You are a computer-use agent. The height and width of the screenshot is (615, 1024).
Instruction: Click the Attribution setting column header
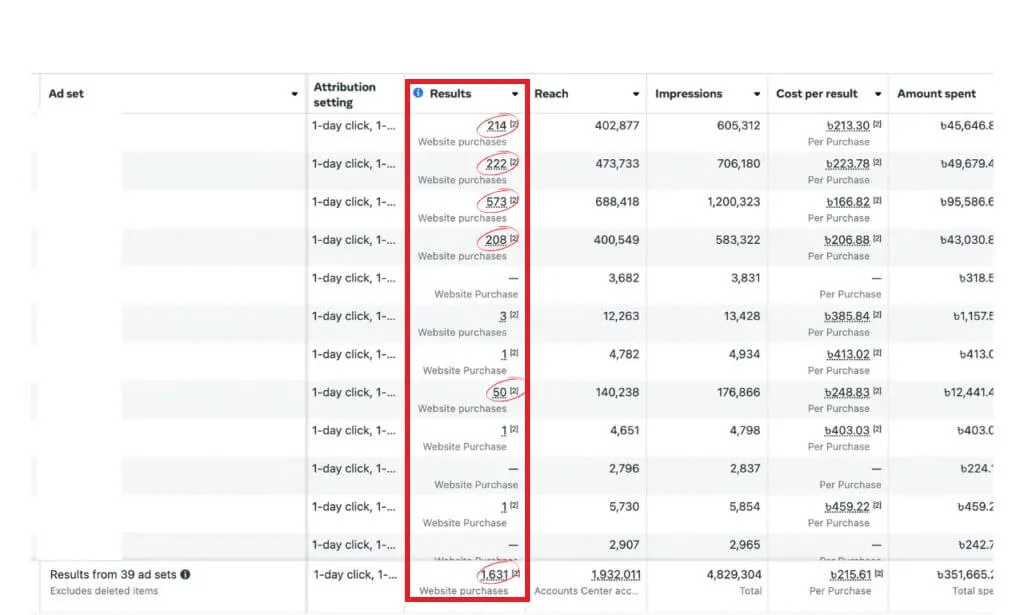coord(344,94)
